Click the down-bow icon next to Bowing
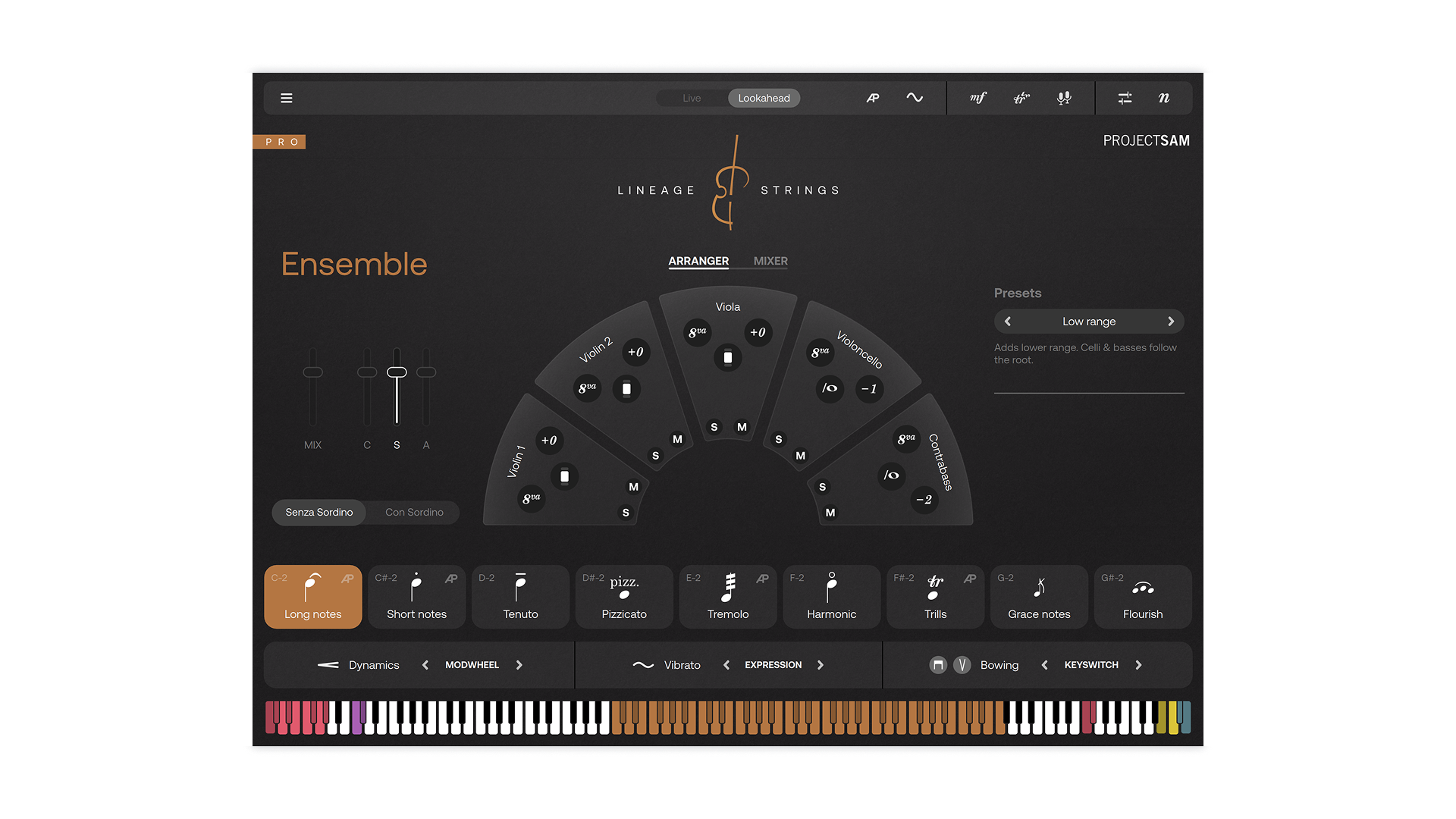This screenshot has width=1456, height=819. [x=938, y=665]
